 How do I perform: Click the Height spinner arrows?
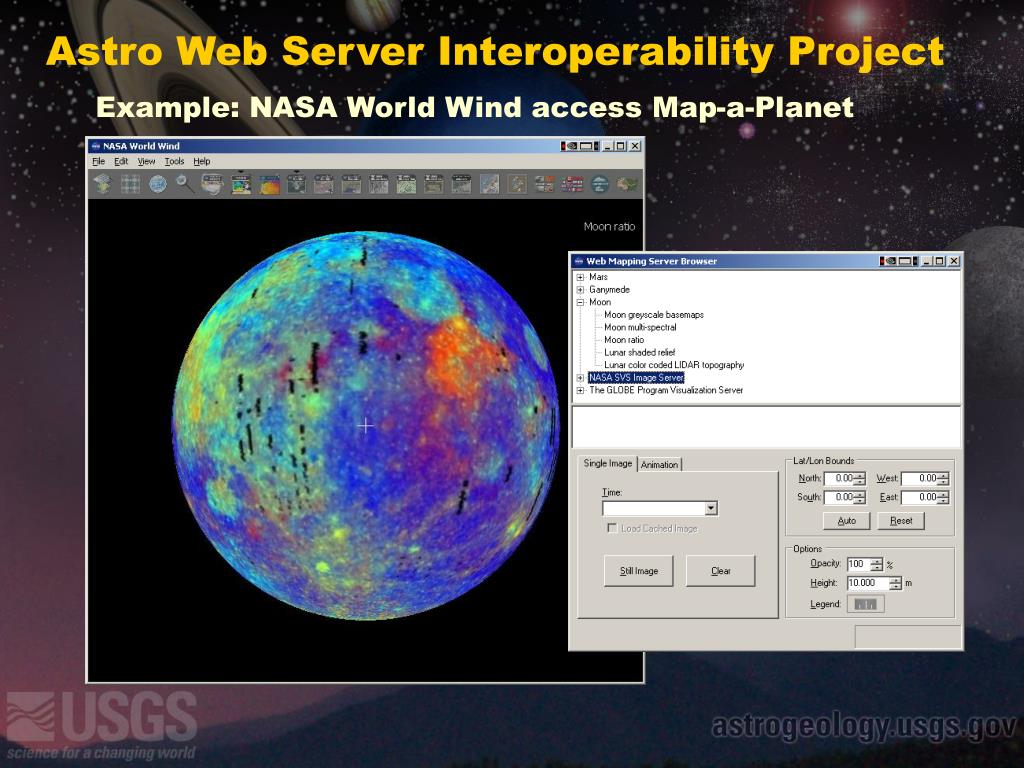[896, 583]
